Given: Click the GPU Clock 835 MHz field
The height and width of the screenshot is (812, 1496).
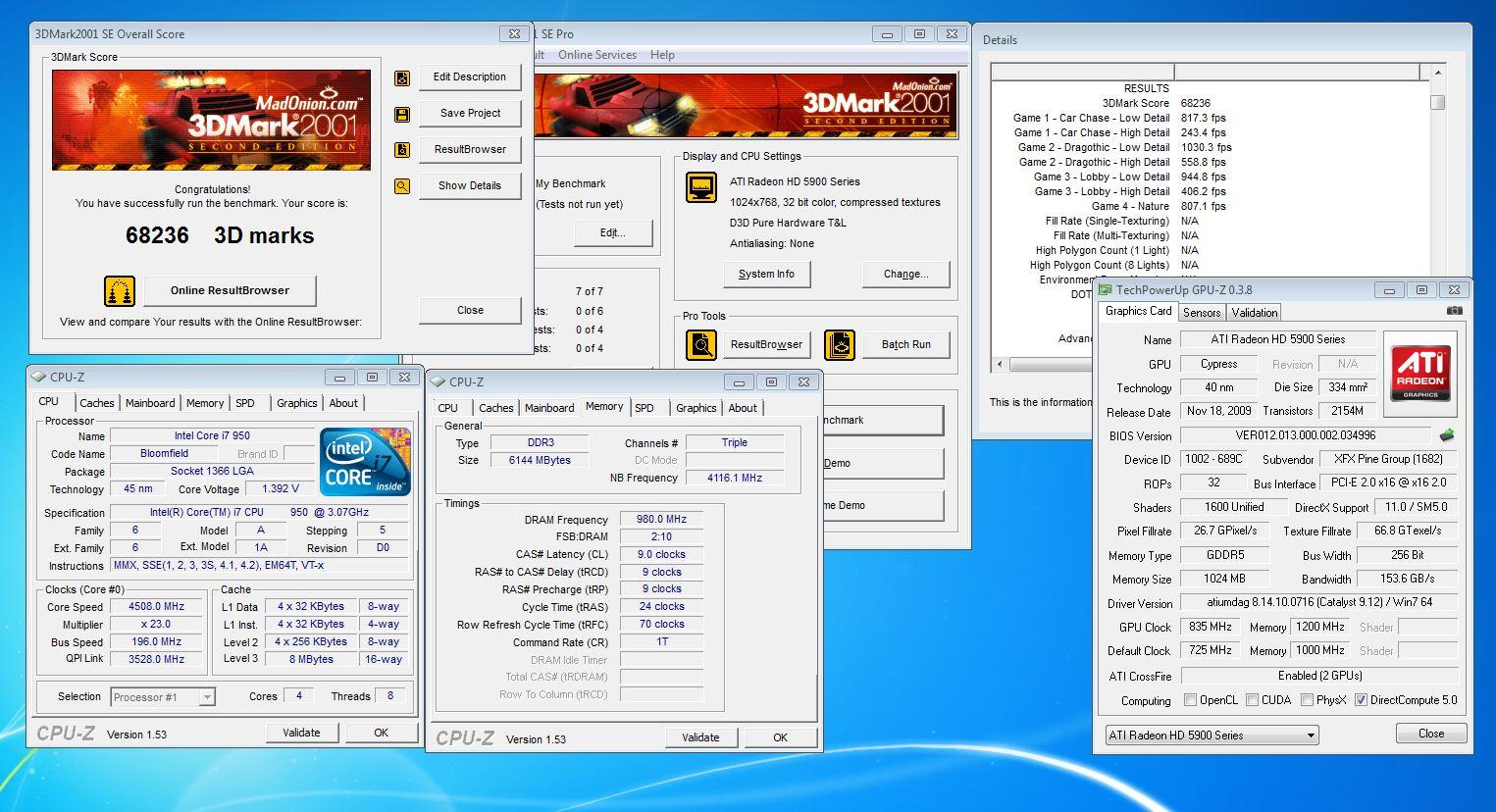Looking at the screenshot, I should [1212, 627].
